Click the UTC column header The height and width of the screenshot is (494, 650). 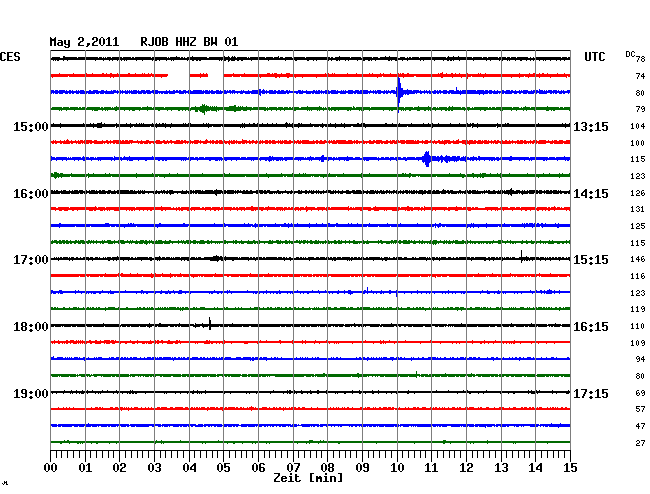click(x=594, y=57)
